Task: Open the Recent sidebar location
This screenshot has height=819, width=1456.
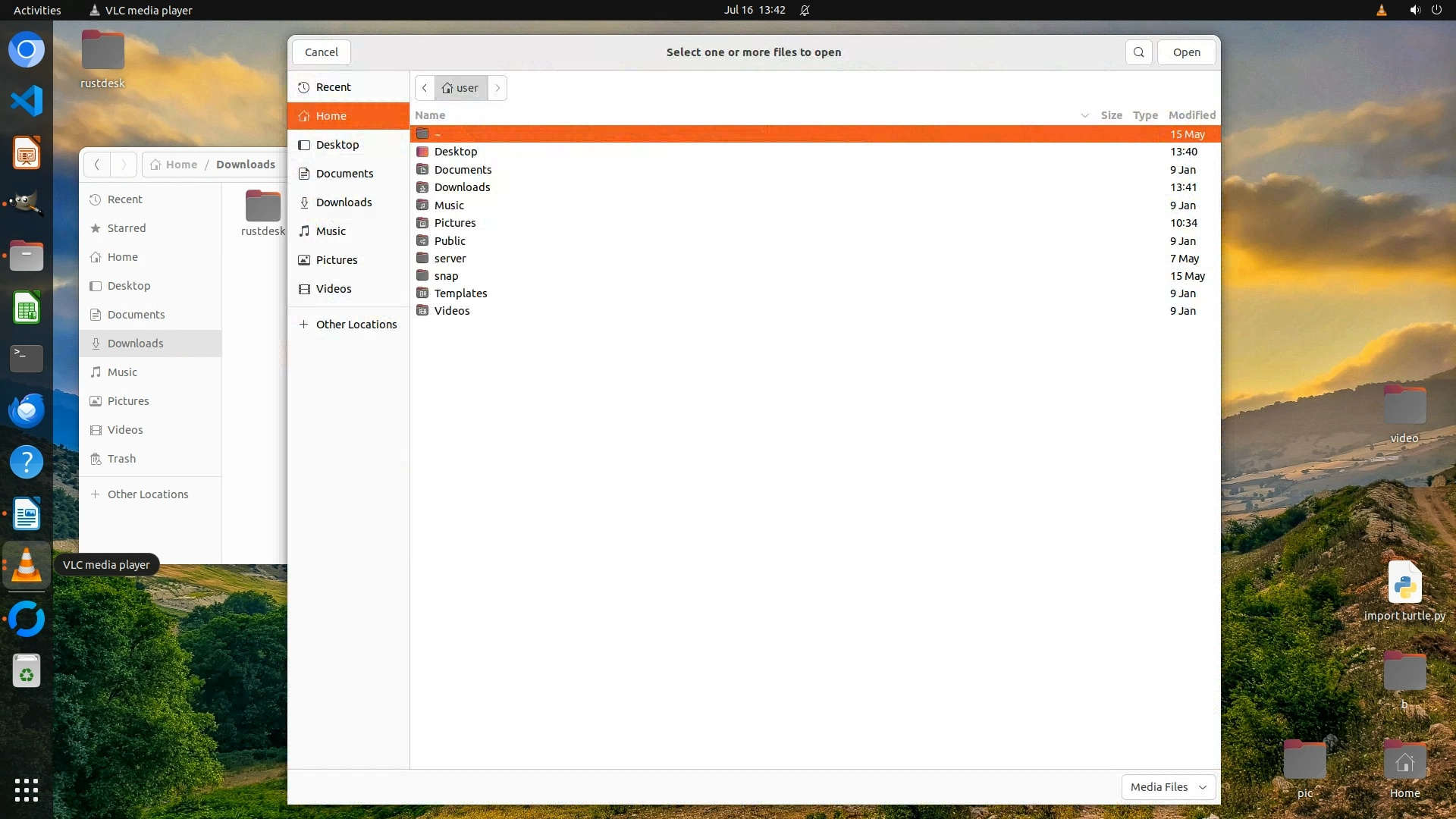Action: 333,87
